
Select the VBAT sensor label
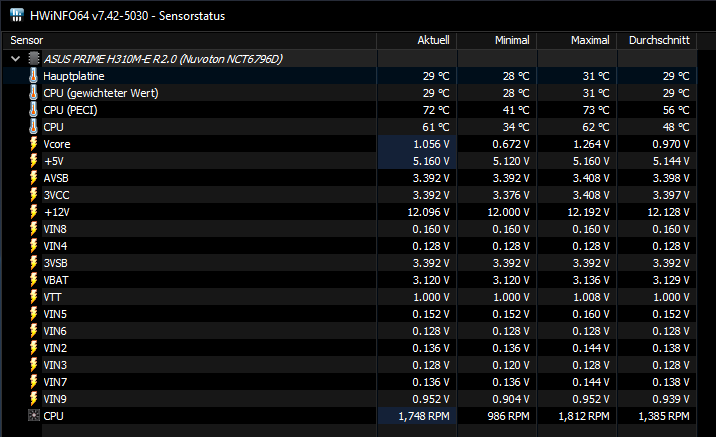pyautogui.click(x=56, y=280)
